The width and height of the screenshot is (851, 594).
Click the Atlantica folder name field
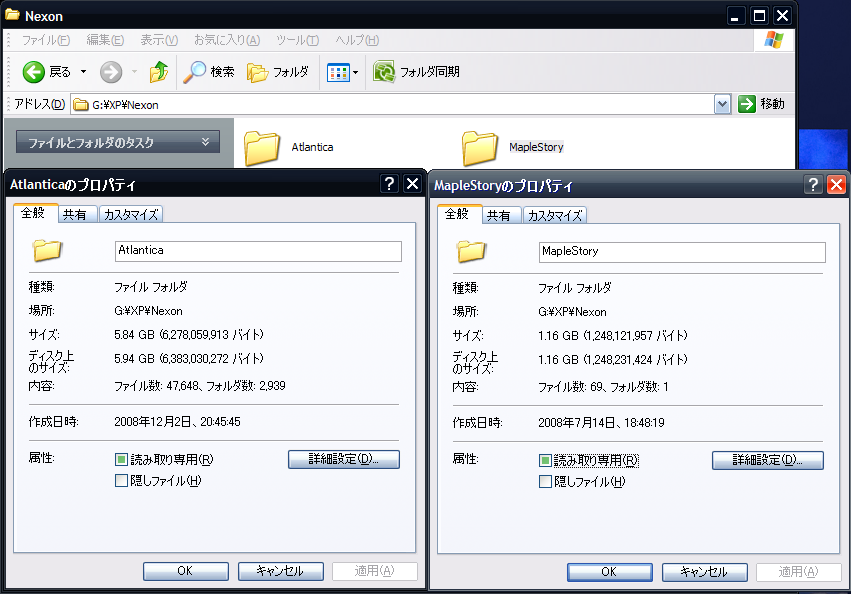click(258, 251)
